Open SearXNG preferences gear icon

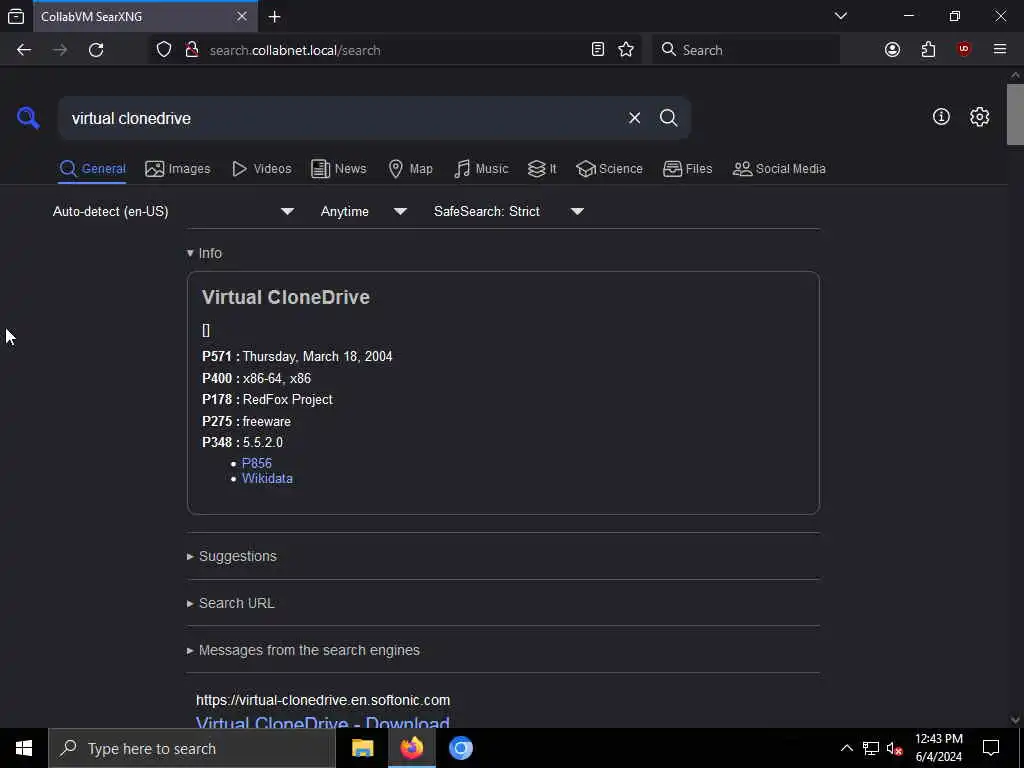pos(979,117)
